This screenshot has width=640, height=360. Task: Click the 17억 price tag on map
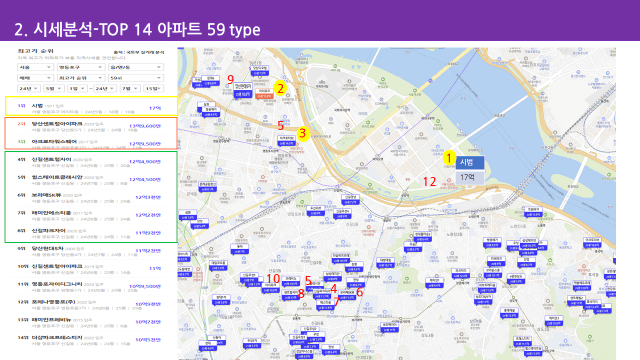[470, 178]
